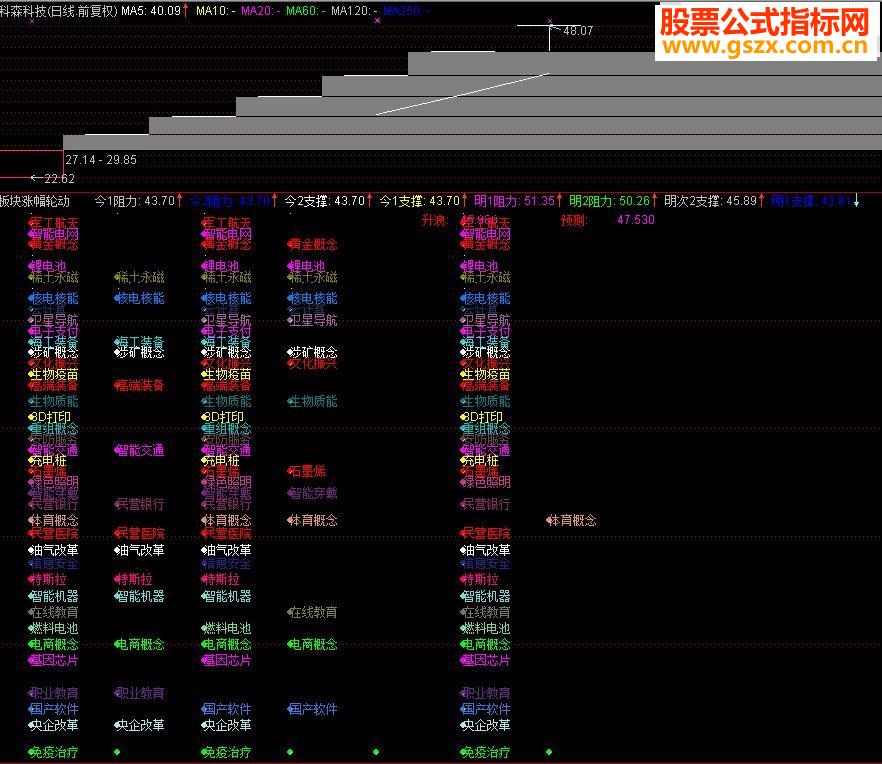Click the 48.07 high price marker
The width and height of the screenshot is (882, 764).
[578, 31]
